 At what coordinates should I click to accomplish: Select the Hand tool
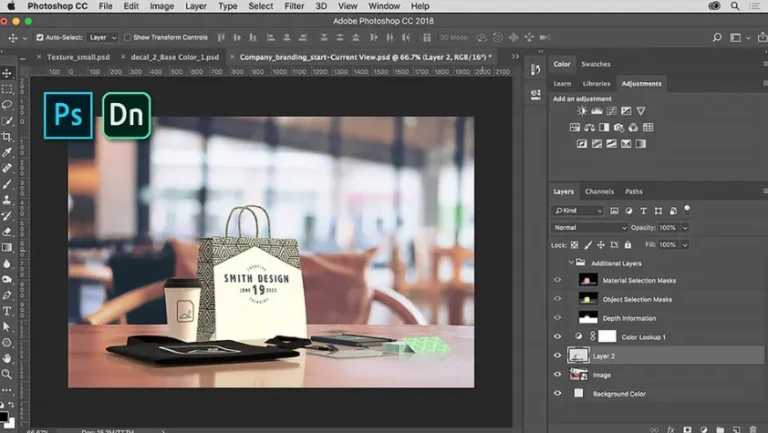[7, 359]
